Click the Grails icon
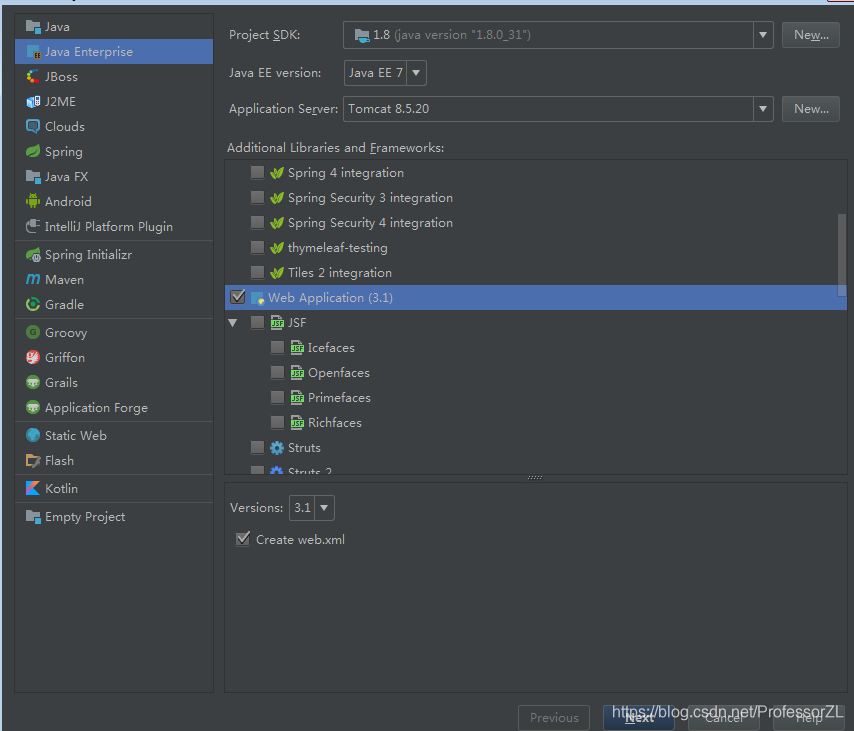854x731 pixels. click(33, 382)
